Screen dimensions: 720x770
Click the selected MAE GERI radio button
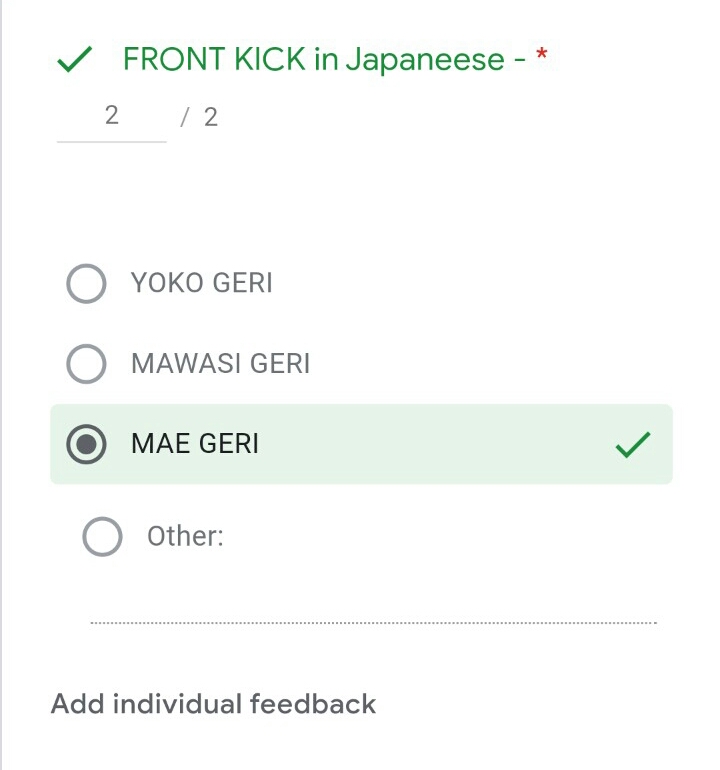pos(86,445)
